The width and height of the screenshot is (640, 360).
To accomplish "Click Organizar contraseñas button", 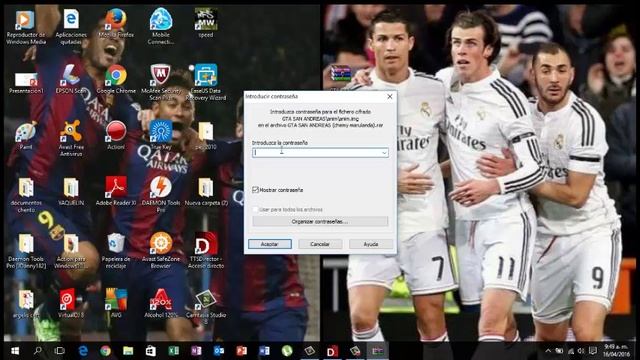I will (320, 222).
